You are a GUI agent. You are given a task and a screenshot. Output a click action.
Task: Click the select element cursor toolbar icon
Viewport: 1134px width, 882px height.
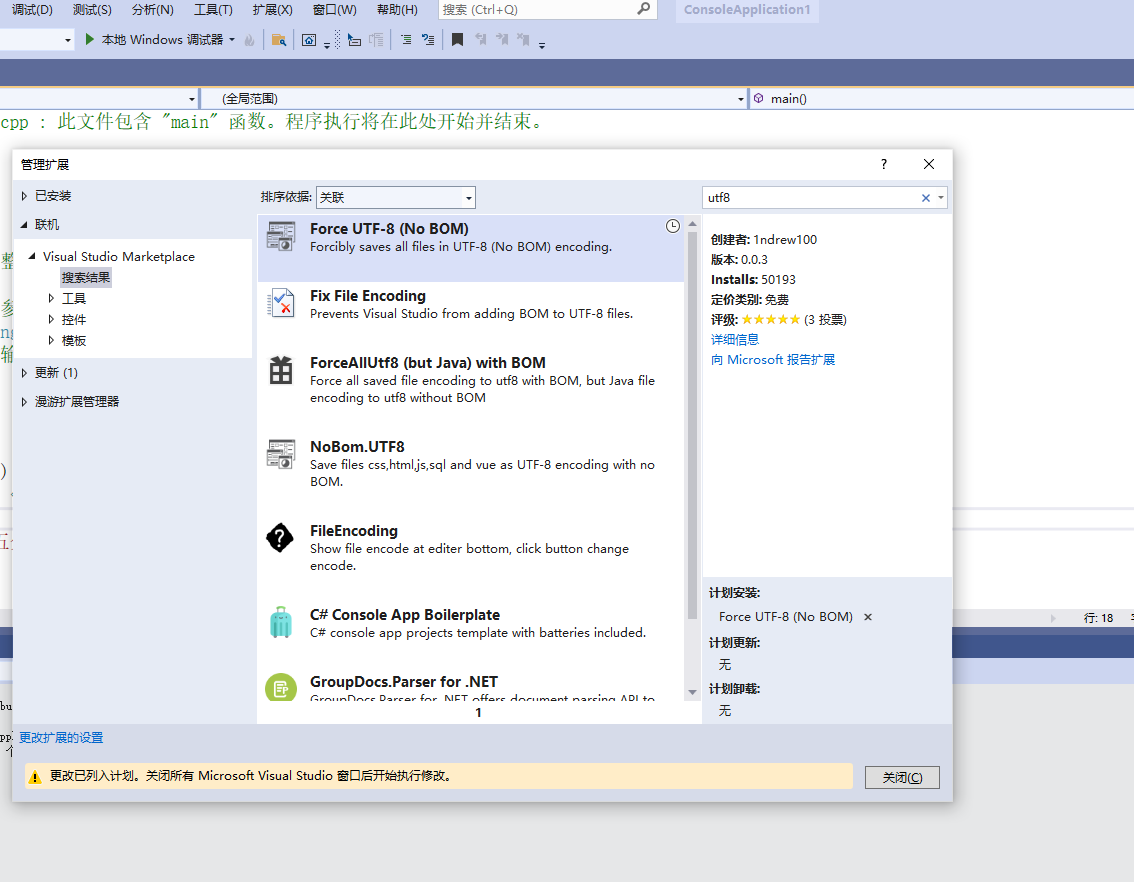(x=354, y=40)
